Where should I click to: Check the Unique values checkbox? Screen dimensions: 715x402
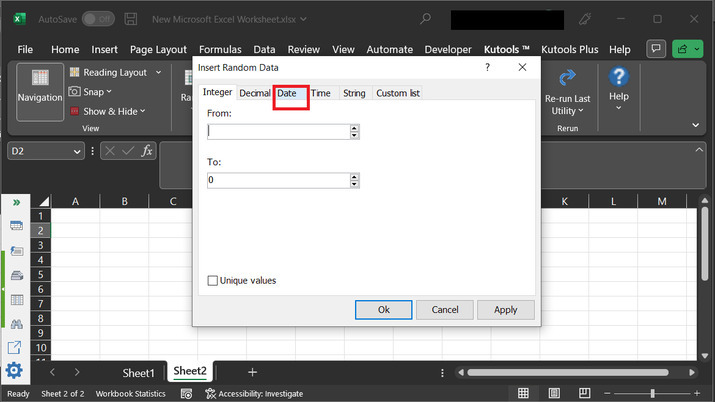(212, 281)
